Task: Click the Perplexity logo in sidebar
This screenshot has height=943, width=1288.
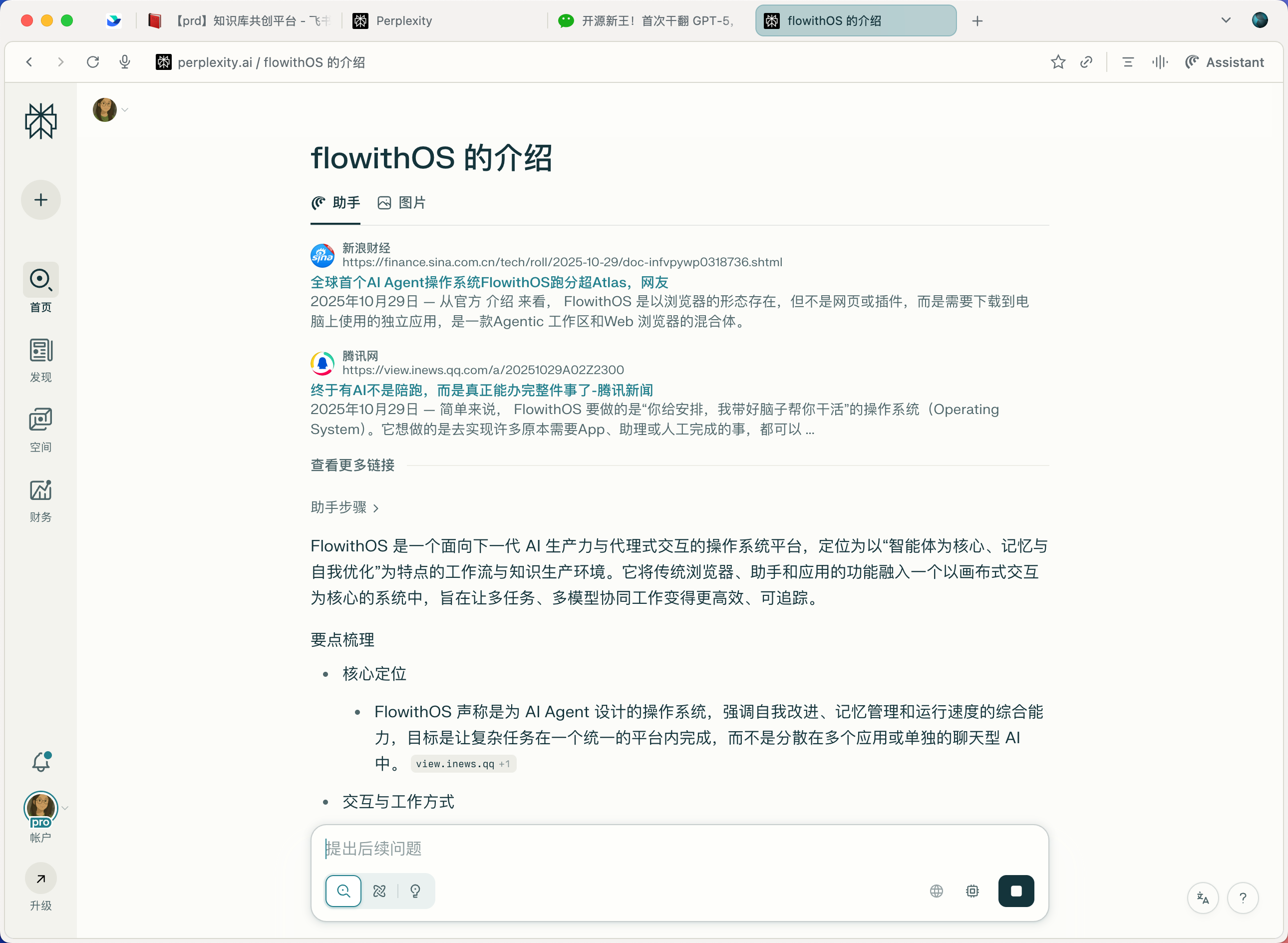Action: pyautogui.click(x=40, y=121)
